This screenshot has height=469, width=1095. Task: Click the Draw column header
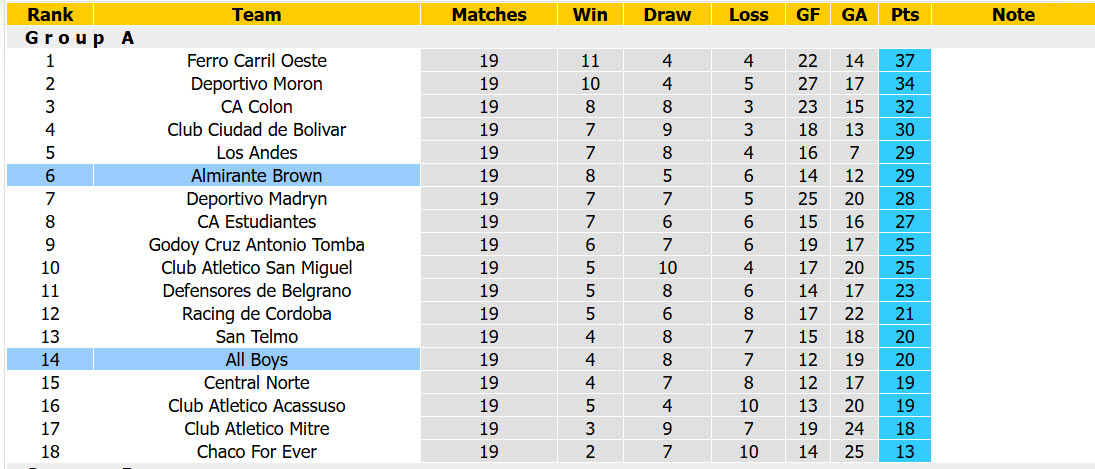[667, 14]
